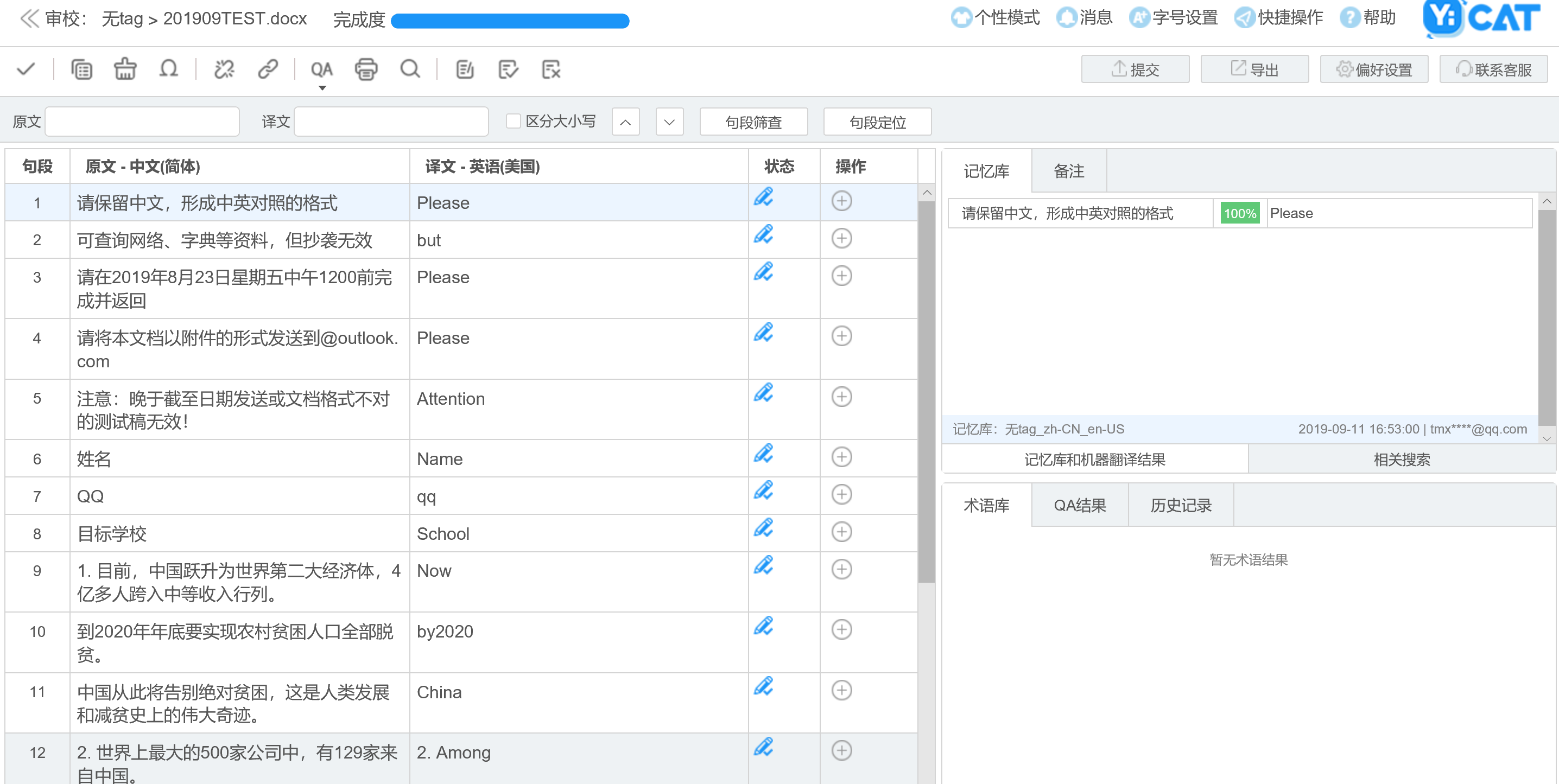Screen dimensions: 1559x784
Task: Click the document reject X icon
Action: (551, 69)
